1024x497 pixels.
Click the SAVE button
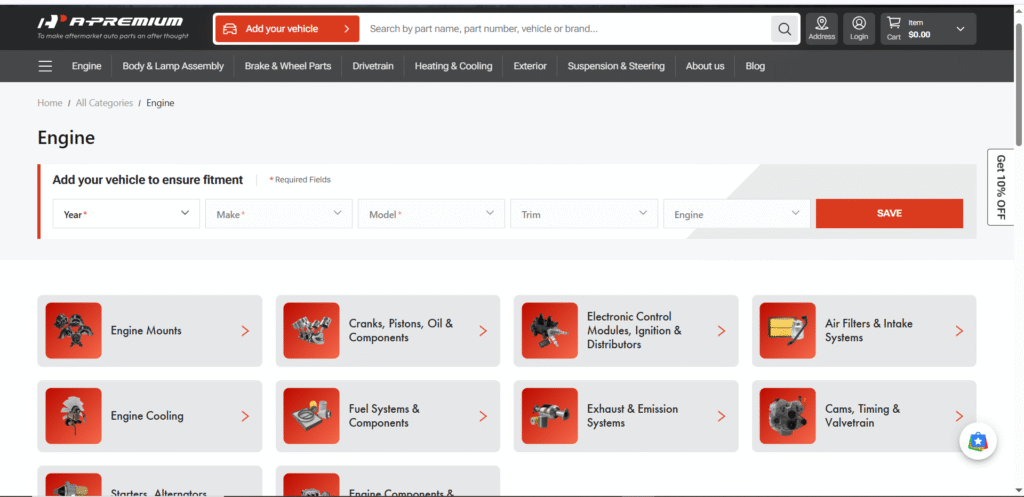tap(889, 214)
